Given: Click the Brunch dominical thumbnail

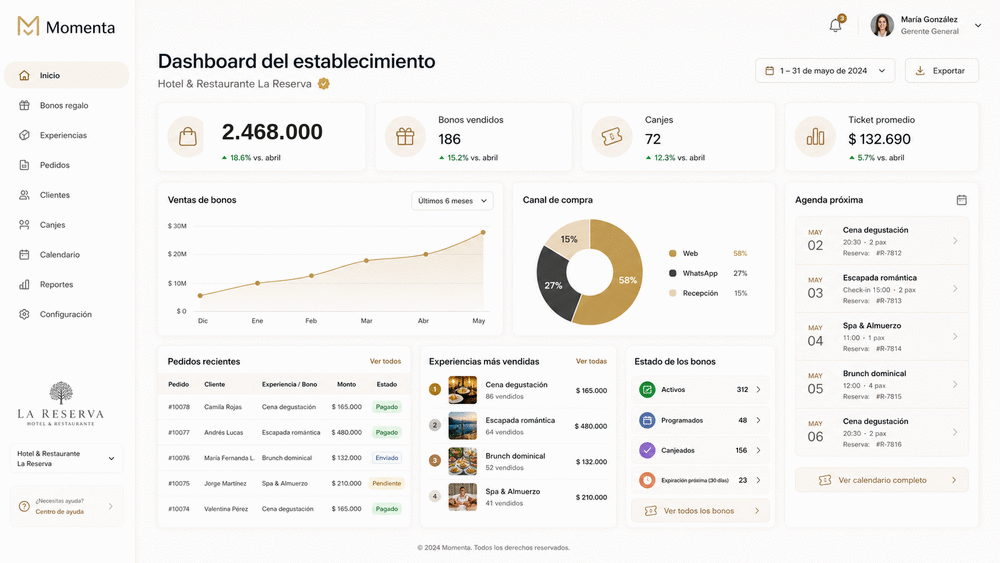Looking at the screenshot, I should click(x=462, y=462).
